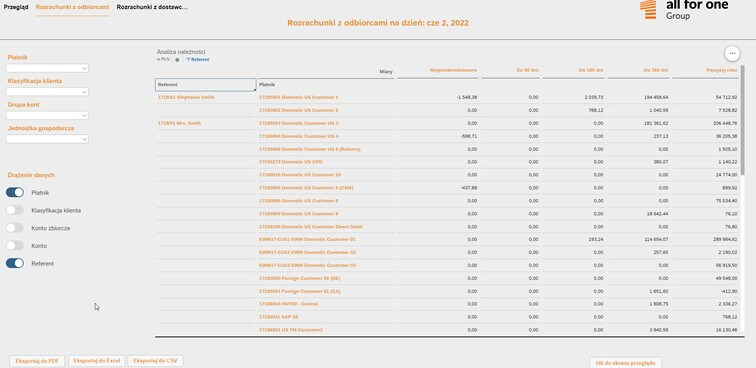This screenshot has width=756, height=368.
Task: Select 17100002 Domestic US Customer 2
Action: point(298,110)
